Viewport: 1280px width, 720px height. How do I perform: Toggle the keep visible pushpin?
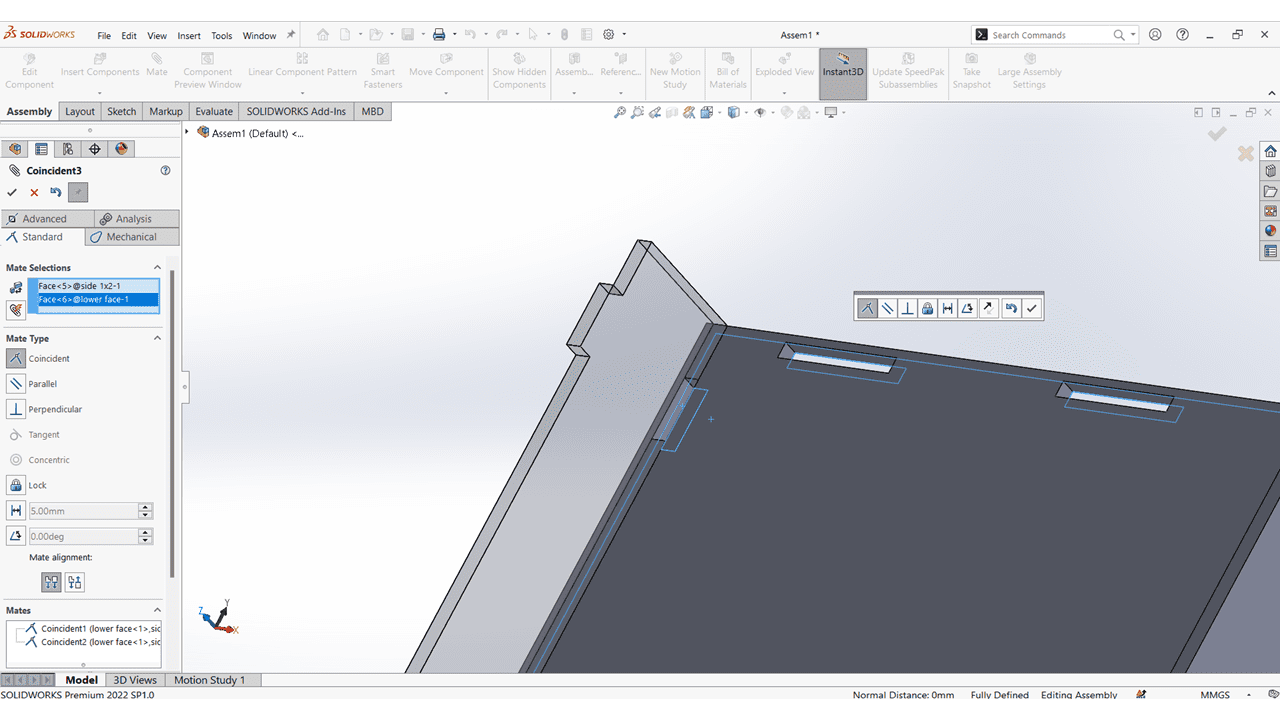click(78, 192)
